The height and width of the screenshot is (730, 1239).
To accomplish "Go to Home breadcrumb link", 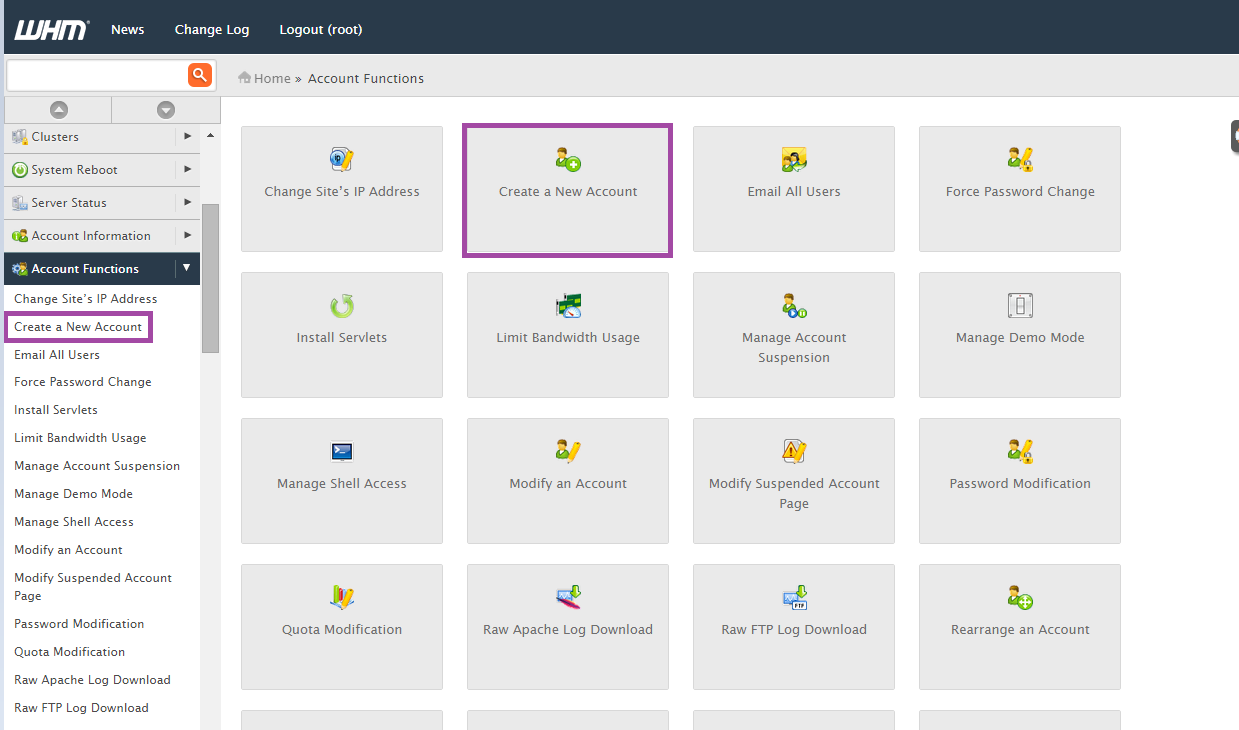I will (x=271, y=79).
